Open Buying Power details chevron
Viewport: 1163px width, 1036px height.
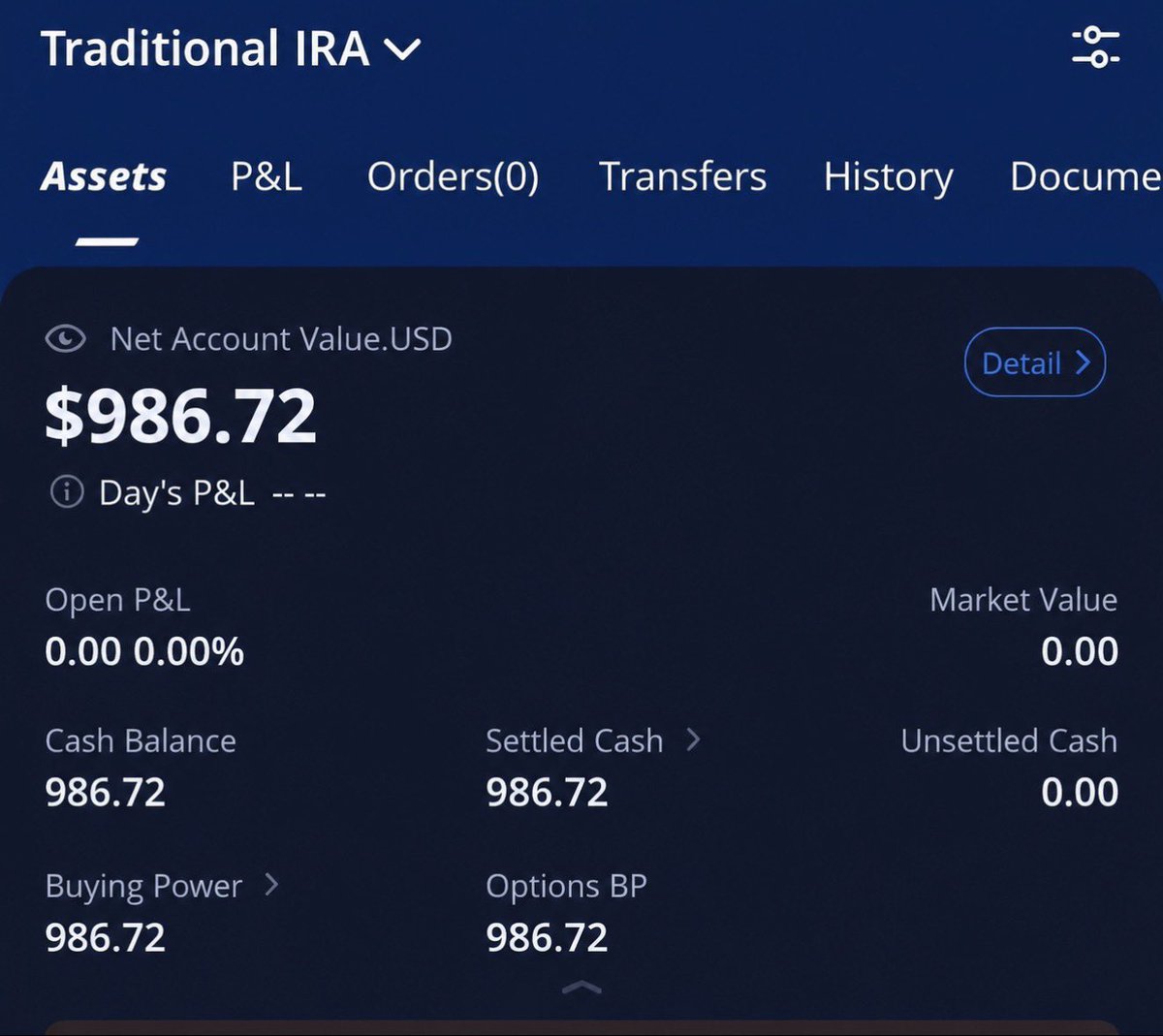tap(271, 884)
